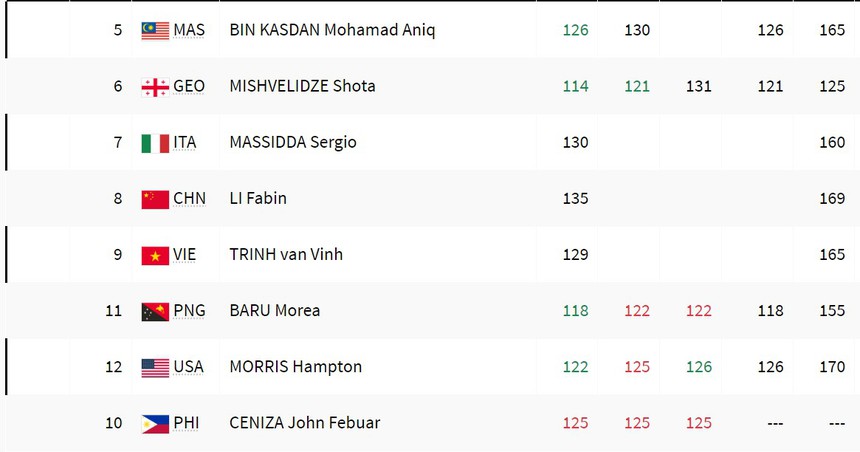The height and width of the screenshot is (452, 860).
Task: Select MASSIDDA Sergio's name
Action: click(x=293, y=142)
